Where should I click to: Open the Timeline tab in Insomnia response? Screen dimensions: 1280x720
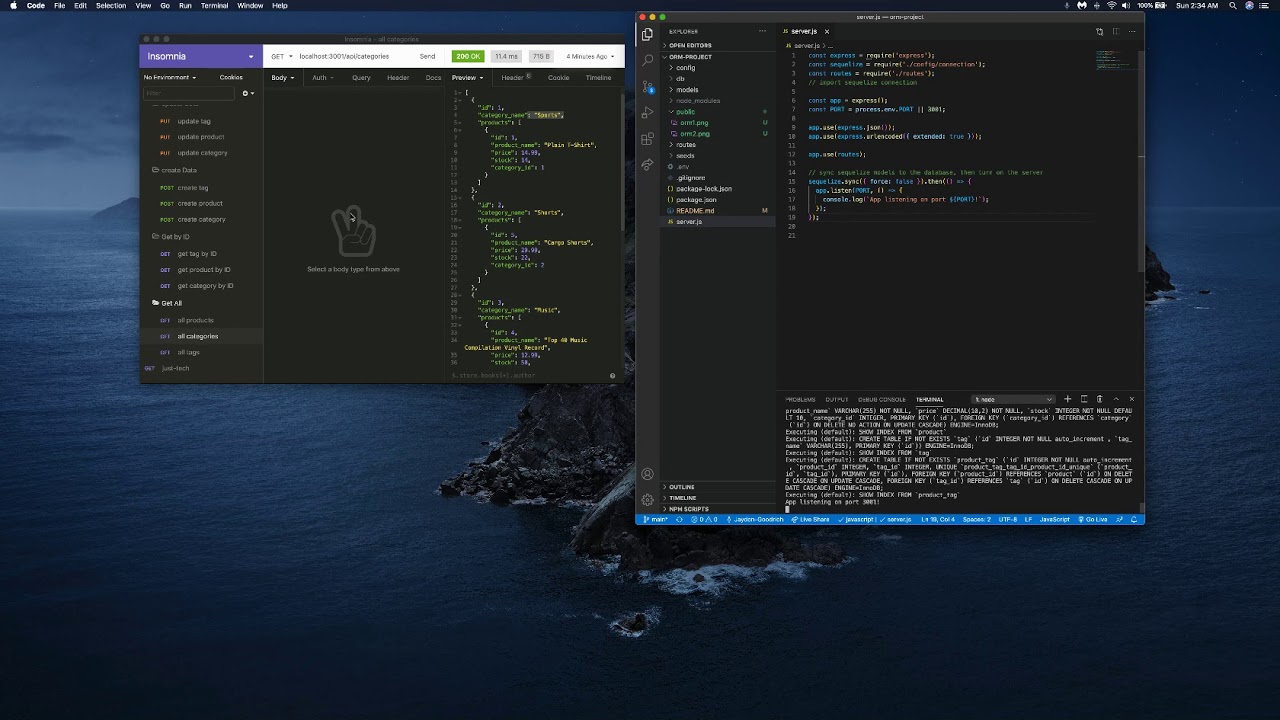(598, 77)
